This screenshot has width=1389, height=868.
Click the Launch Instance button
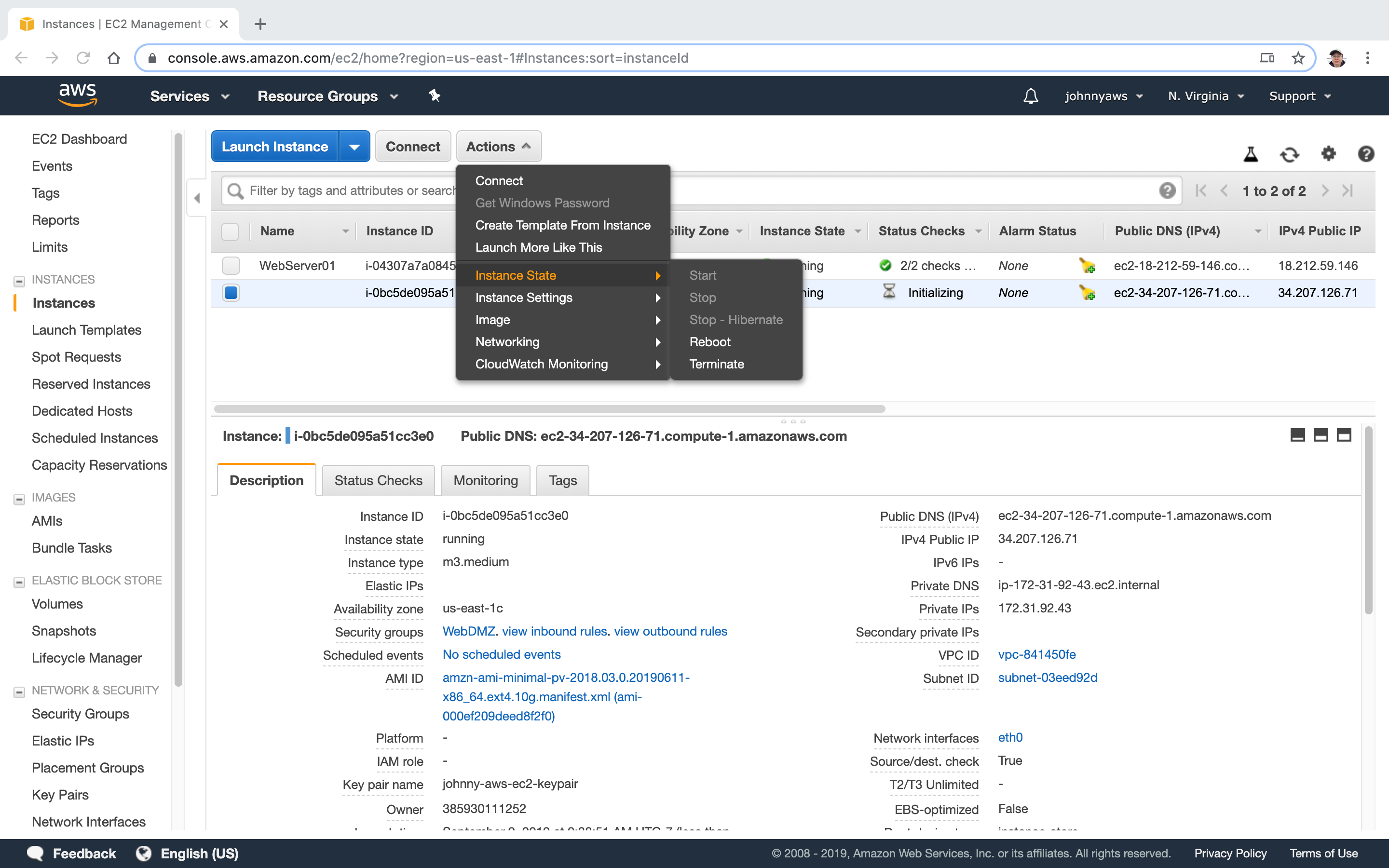point(275,147)
